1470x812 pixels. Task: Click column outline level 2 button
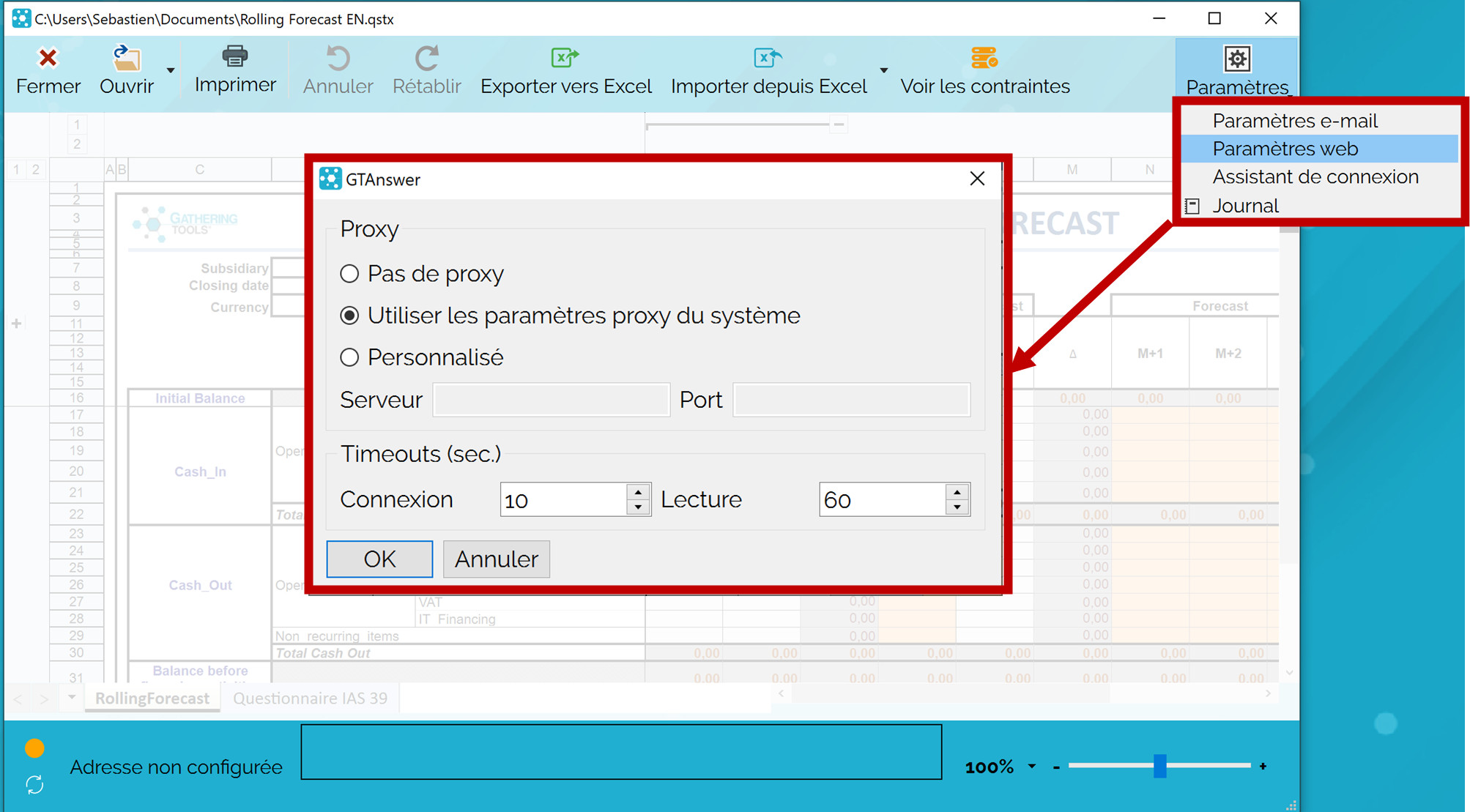click(x=76, y=144)
